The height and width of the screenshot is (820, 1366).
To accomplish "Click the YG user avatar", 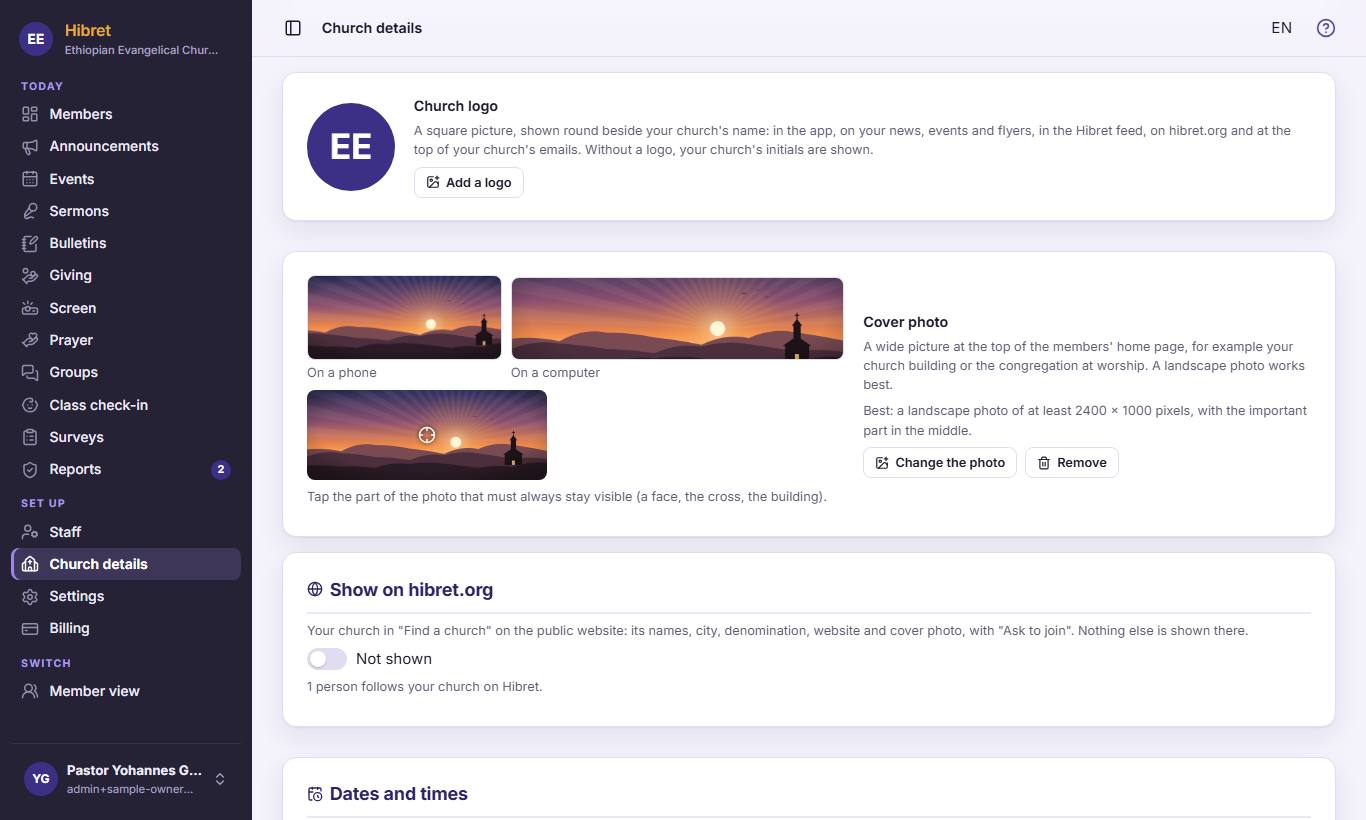I will click(40, 779).
